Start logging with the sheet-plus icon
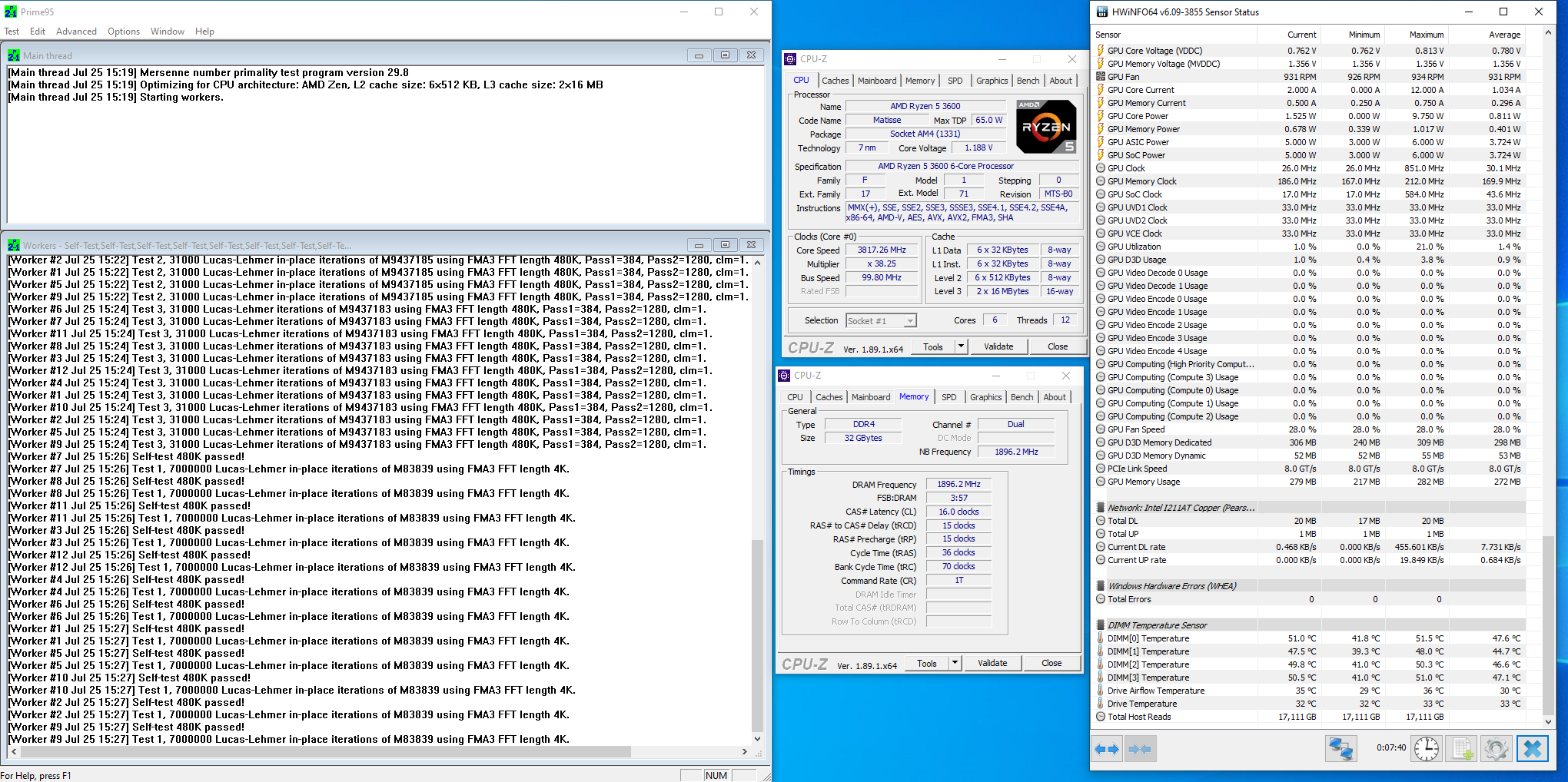This screenshot has height=782, width=1568. 1462,749
